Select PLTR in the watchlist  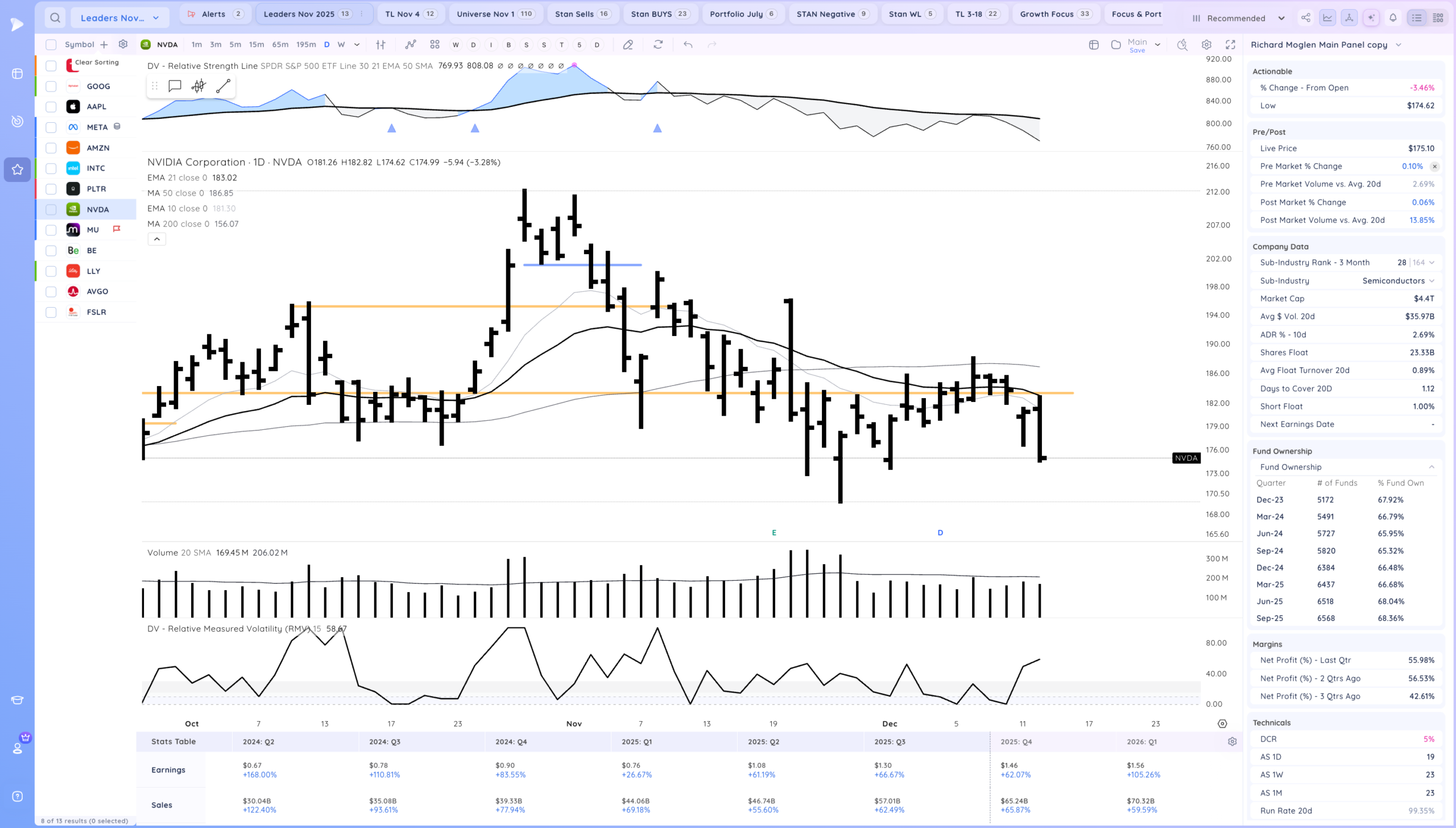tap(96, 189)
